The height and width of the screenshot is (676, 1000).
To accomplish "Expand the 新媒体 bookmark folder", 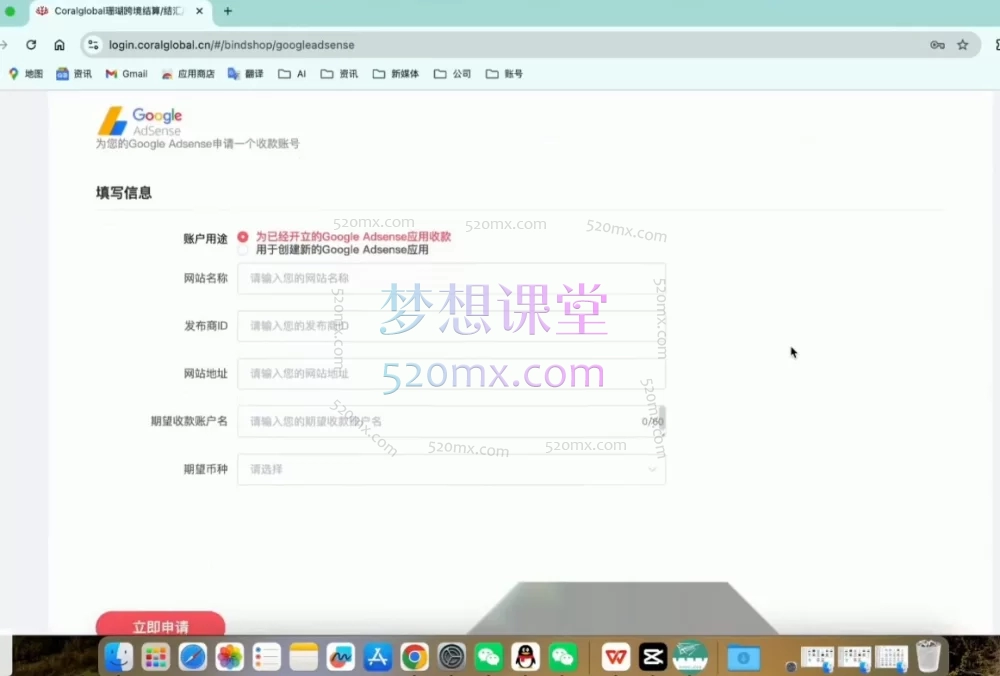I will 395,74.
